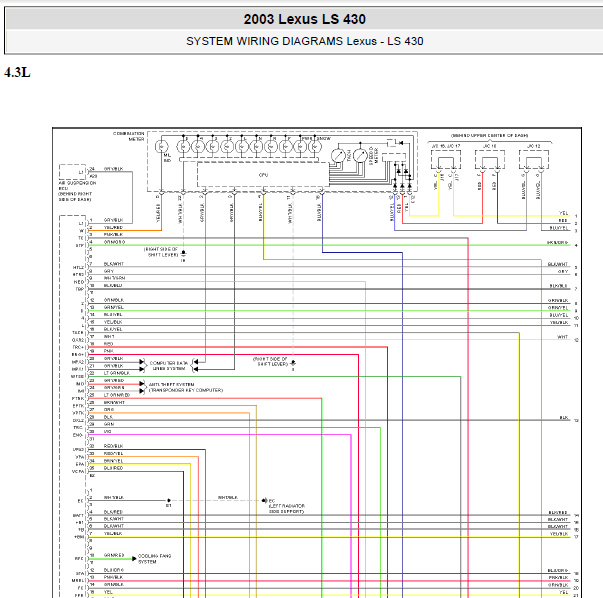Click RED/BLK label at pin 32
The image size is (603, 598).
pos(113,446)
